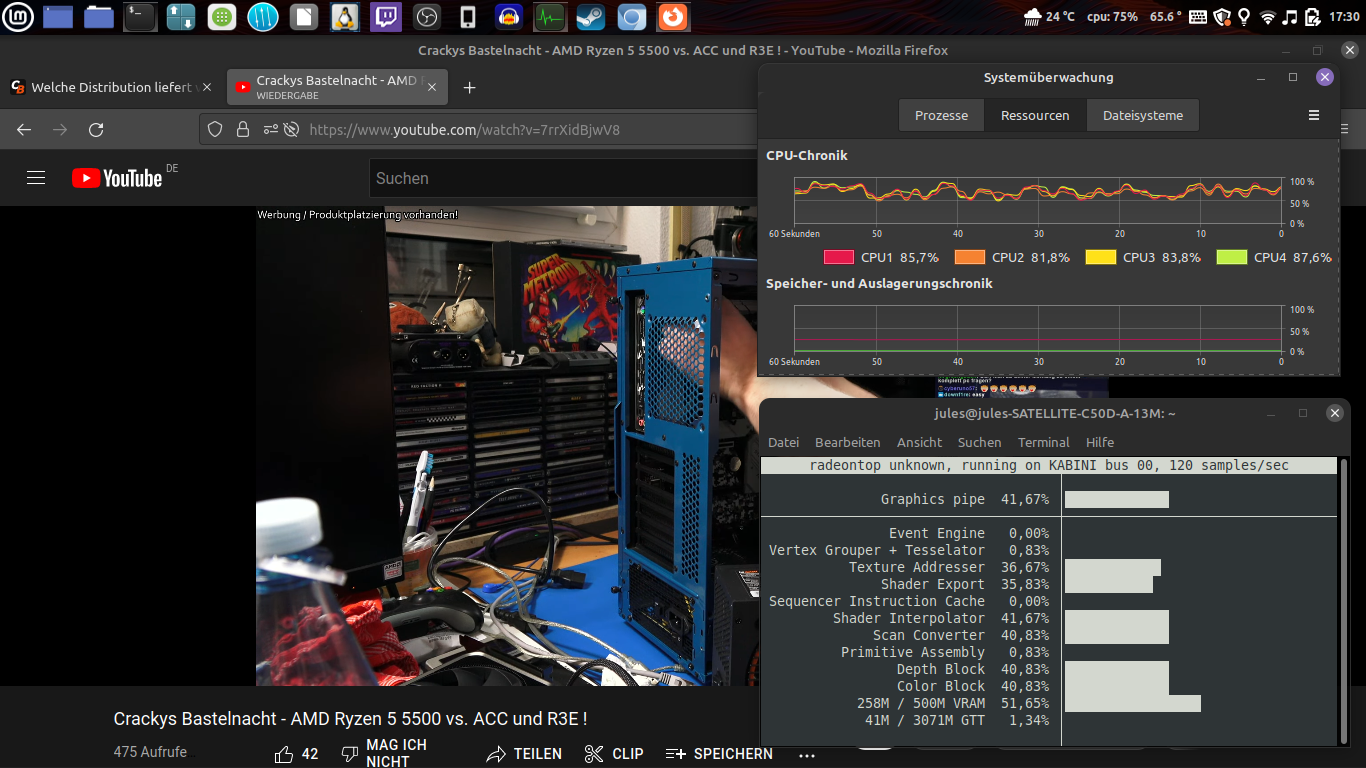Create a CLIP of the video
The height and width of the screenshot is (768, 1366).
tap(614, 754)
